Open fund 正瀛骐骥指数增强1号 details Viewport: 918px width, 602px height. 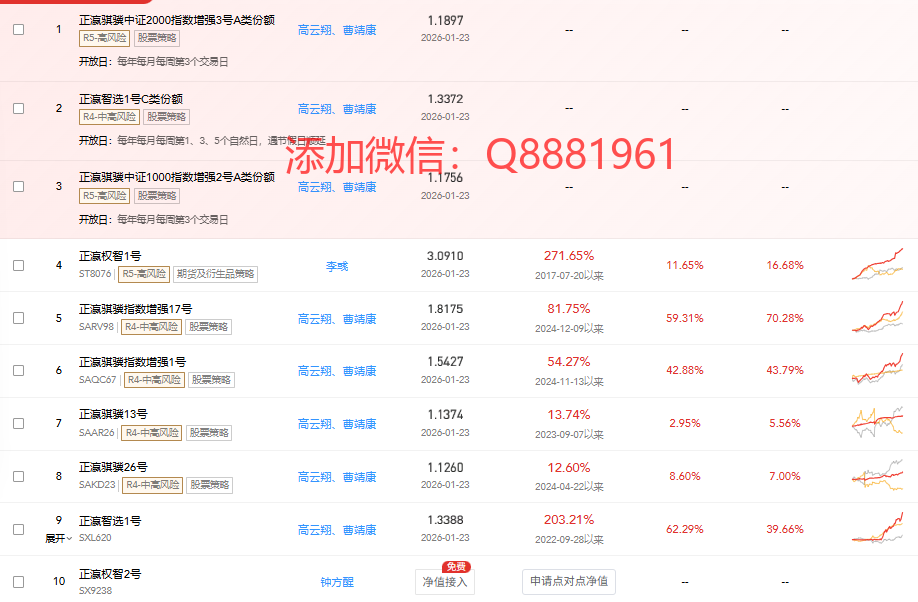pyautogui.click(x=132, y=361)
